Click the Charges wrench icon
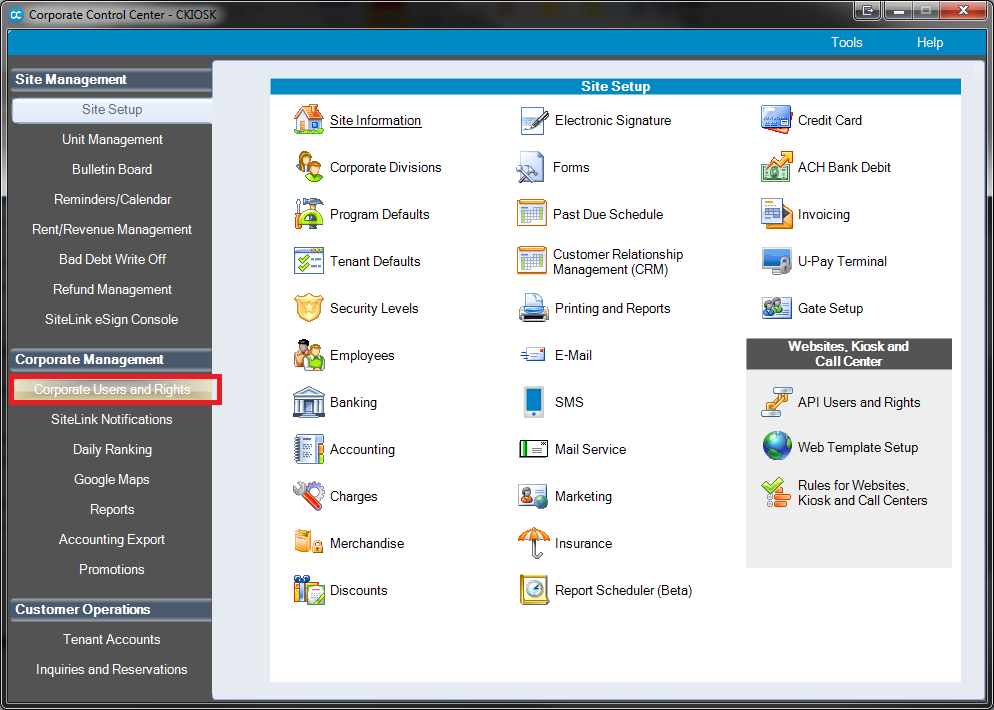 coord(309,496)
